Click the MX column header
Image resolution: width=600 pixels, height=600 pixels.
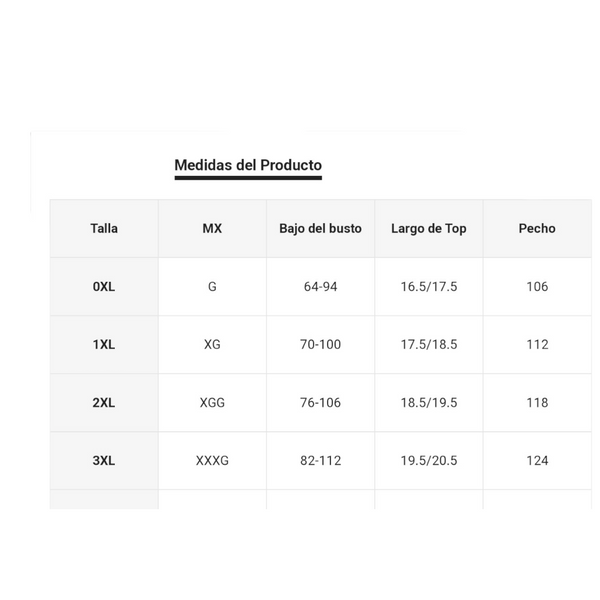click(212, 228)
